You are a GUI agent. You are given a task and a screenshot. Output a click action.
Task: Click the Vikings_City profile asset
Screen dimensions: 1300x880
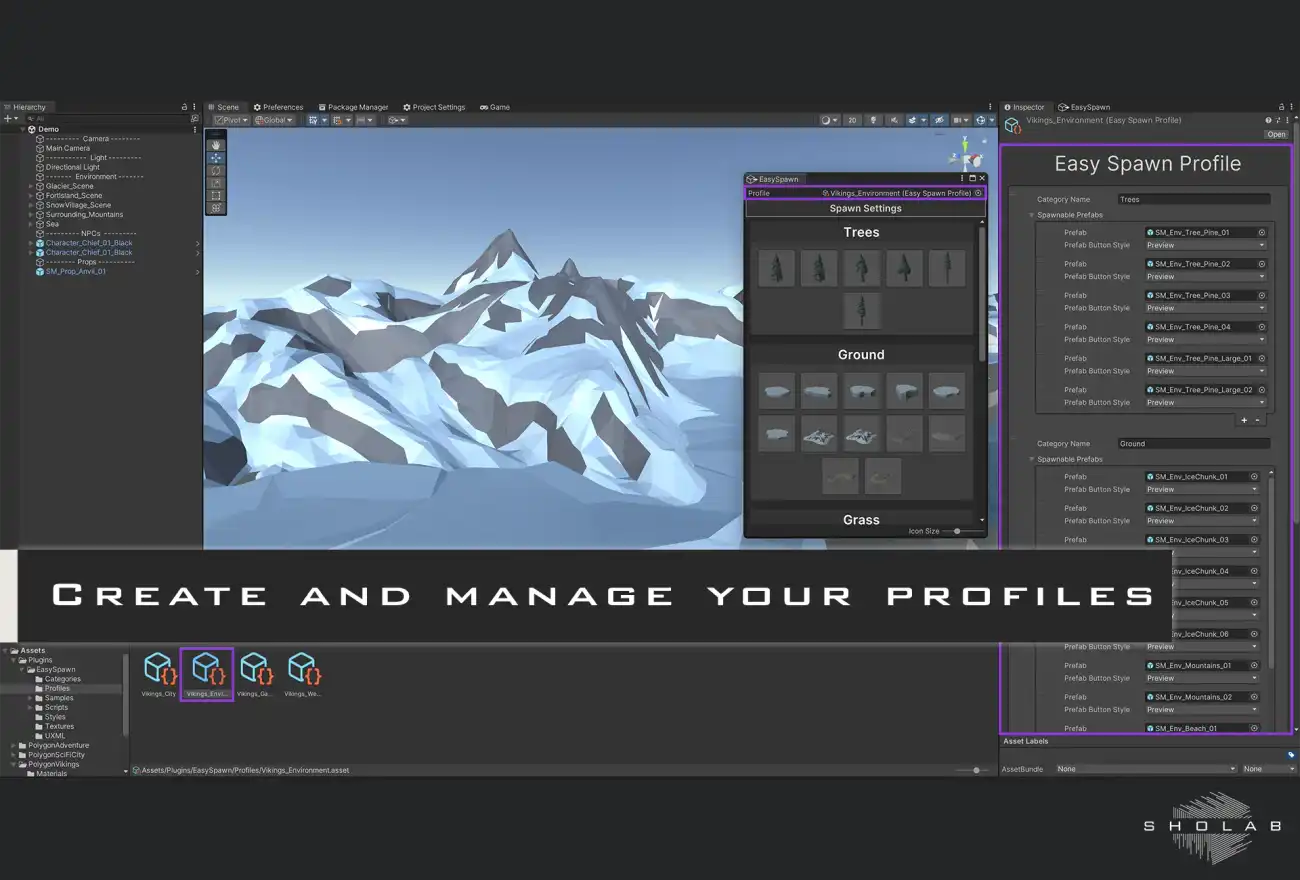[x=158, y=674]
